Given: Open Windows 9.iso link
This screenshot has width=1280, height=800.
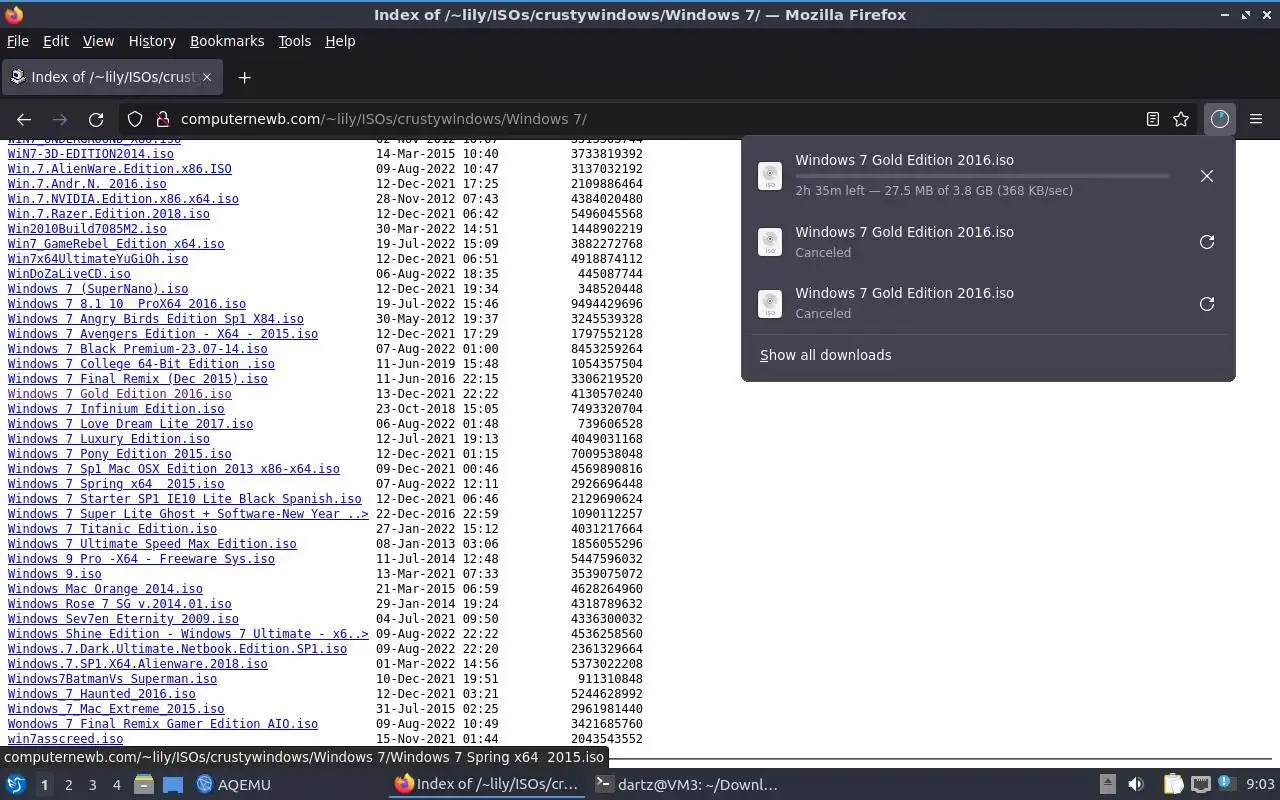Looking at the screenshot, I should click(54, 574).
